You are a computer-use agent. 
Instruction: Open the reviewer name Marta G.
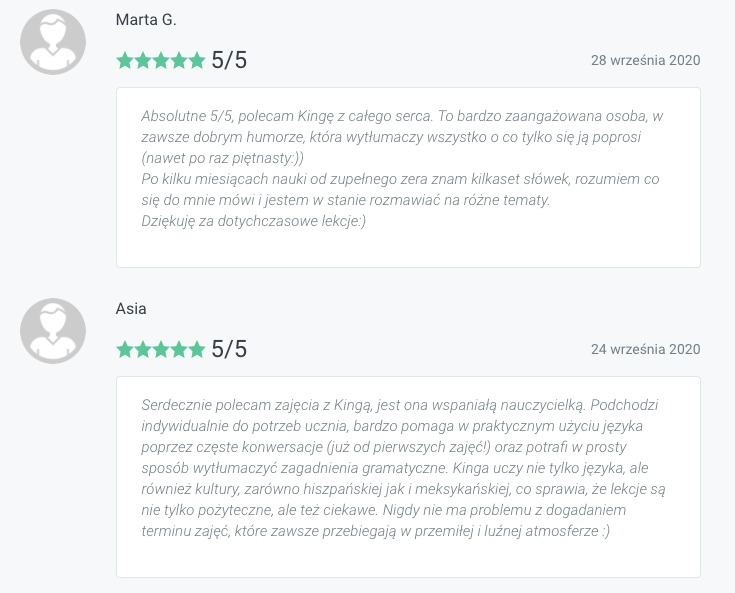click(146, 20)
